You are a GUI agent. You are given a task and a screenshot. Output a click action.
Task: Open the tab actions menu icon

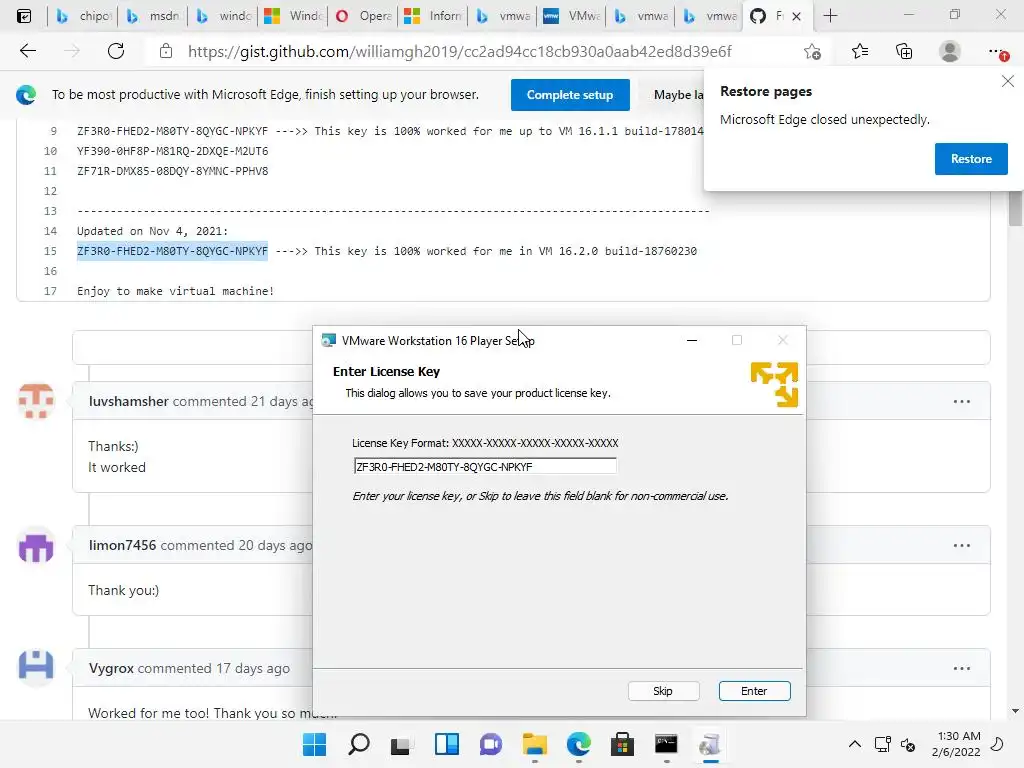click(x=24, y=16)
